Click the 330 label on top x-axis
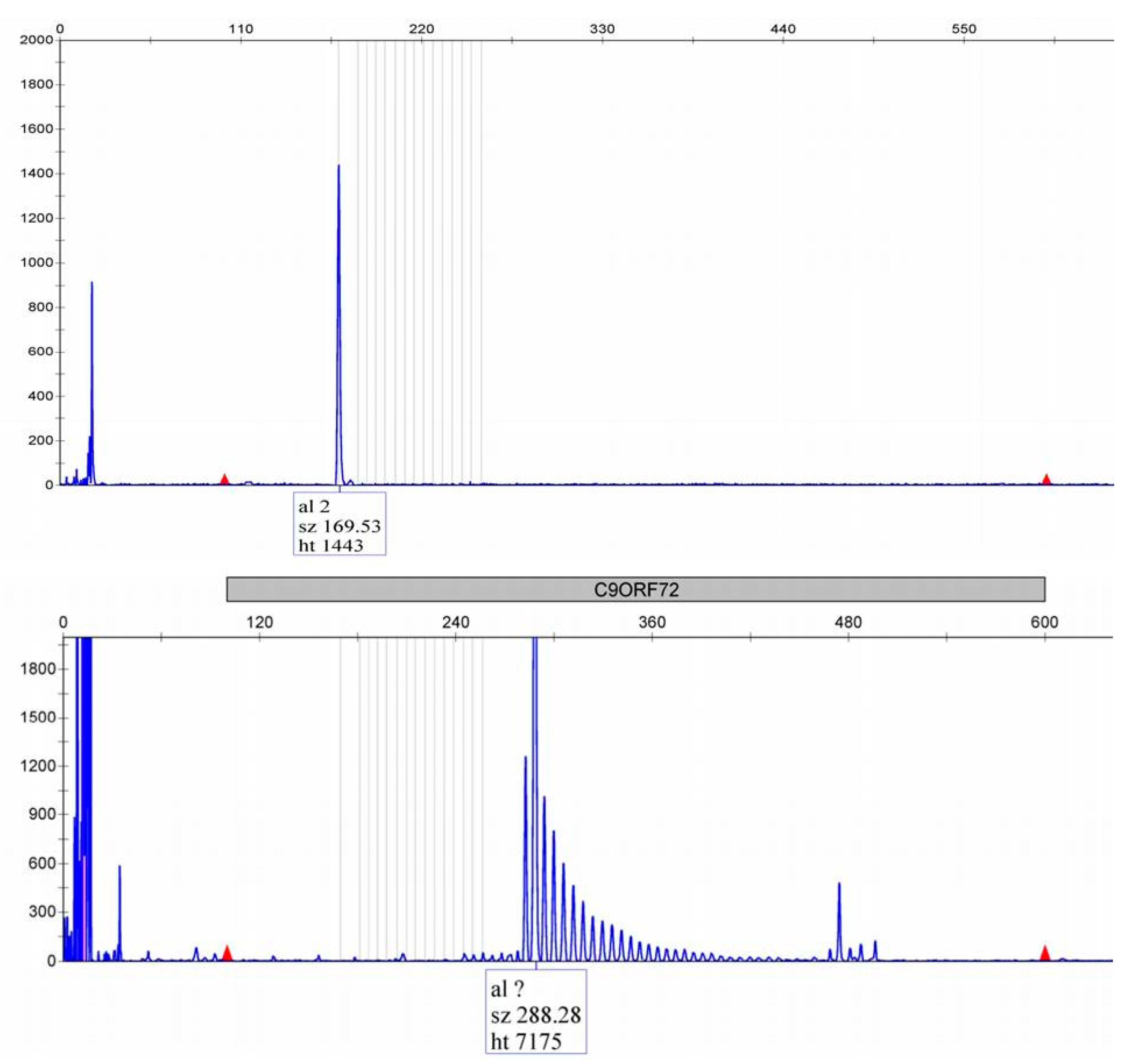Image resolution: width=1128 pixels, height=1064 pixels. [602, 28]
